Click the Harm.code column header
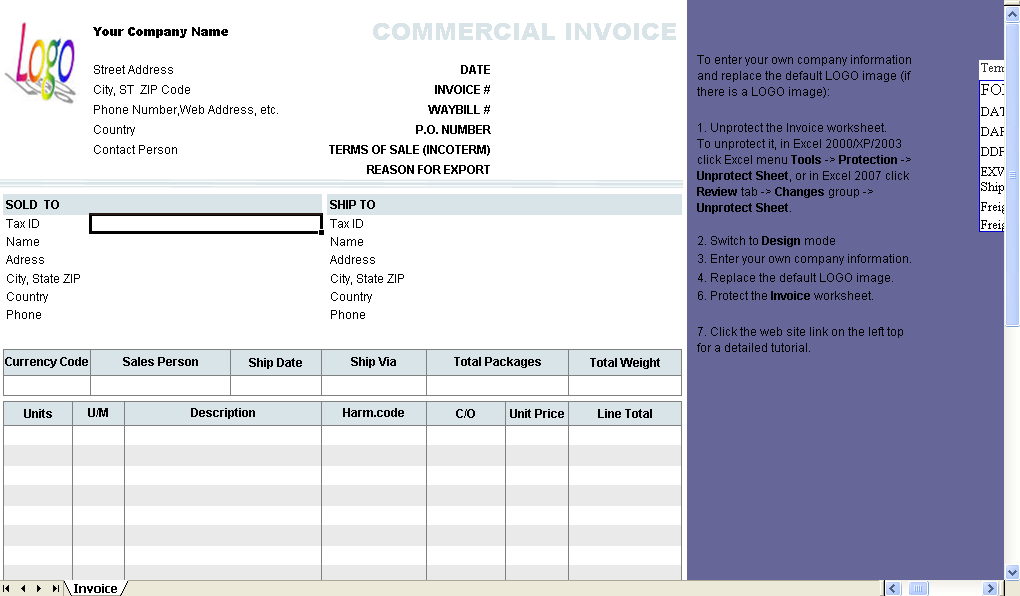 373,413
